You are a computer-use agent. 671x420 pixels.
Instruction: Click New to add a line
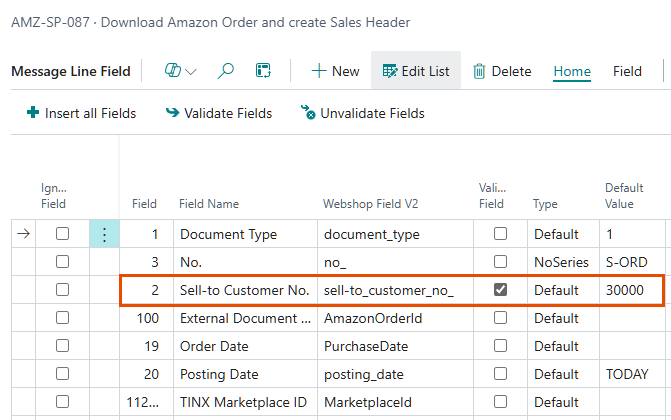335,71
